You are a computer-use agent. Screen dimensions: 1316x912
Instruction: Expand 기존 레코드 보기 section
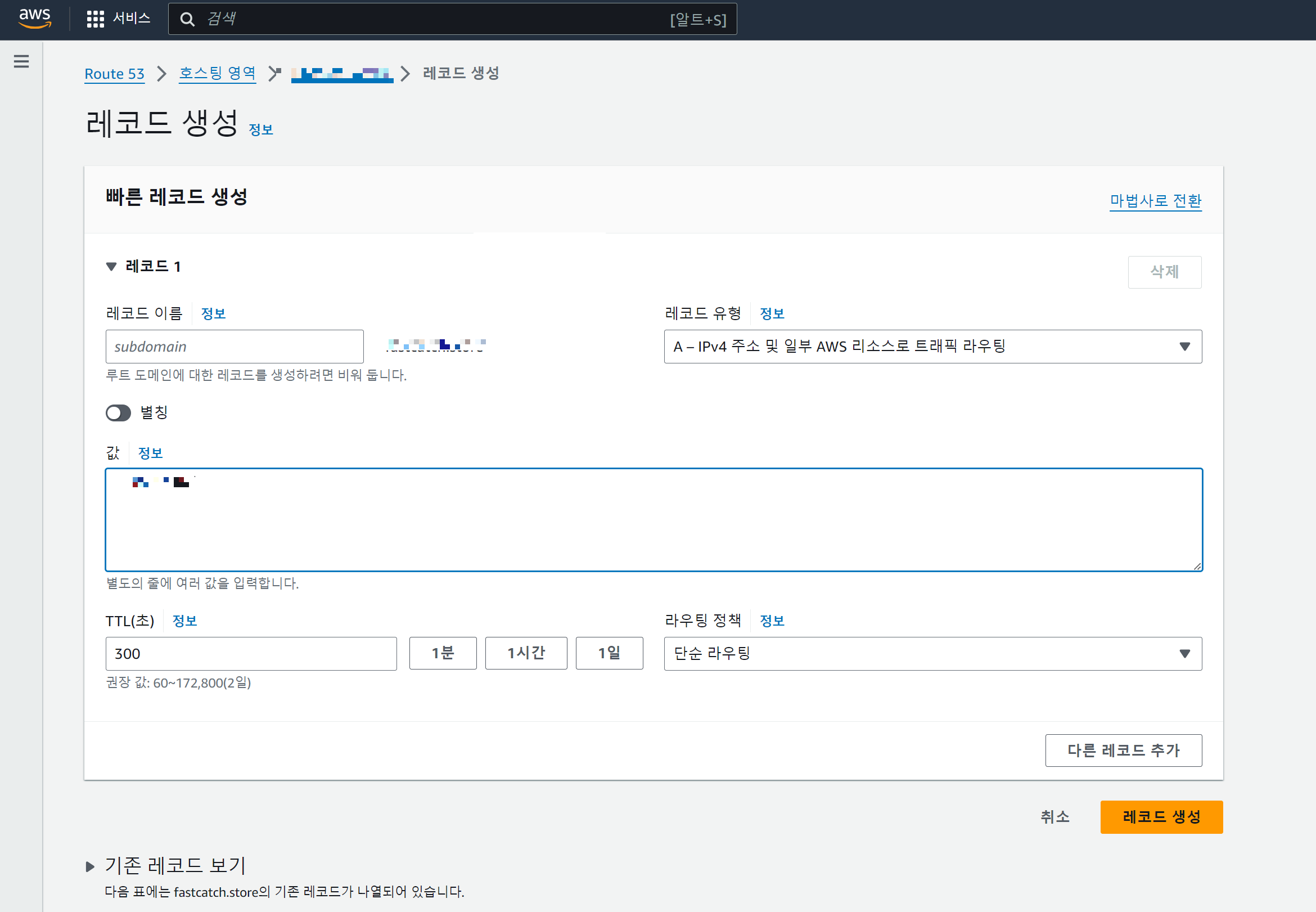pos(89,866)
